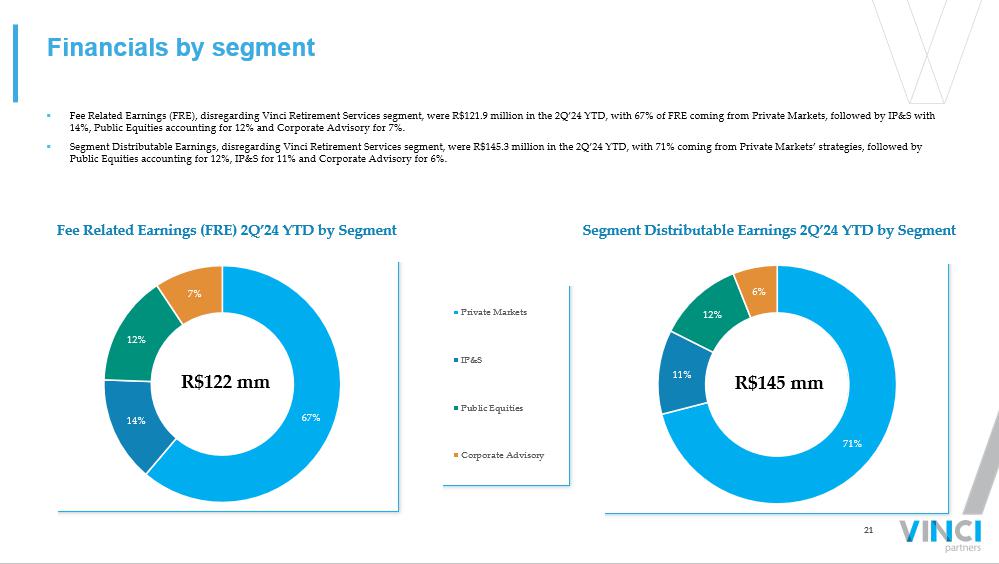The width and height of the screenshot is (999, 564).
Task: Click the Public Equities legend color marker
Action: click(x=456, y=409)
